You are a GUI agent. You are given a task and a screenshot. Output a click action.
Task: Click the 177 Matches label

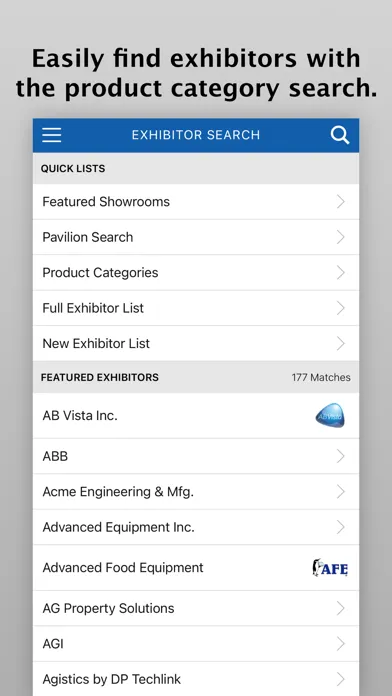point(321,377)
